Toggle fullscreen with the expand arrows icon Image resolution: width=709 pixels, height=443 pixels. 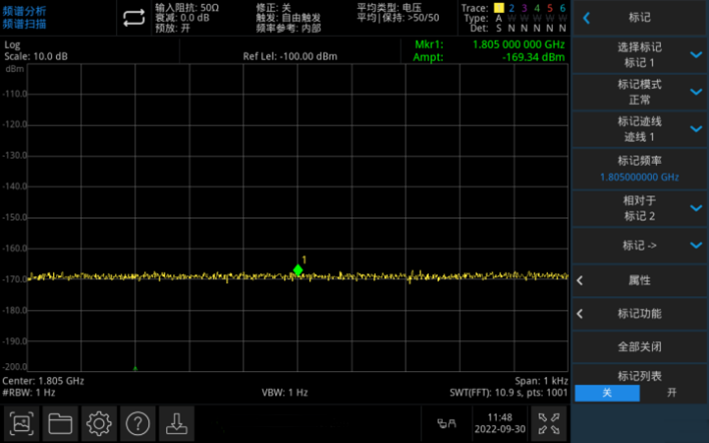tap(548, 424)
